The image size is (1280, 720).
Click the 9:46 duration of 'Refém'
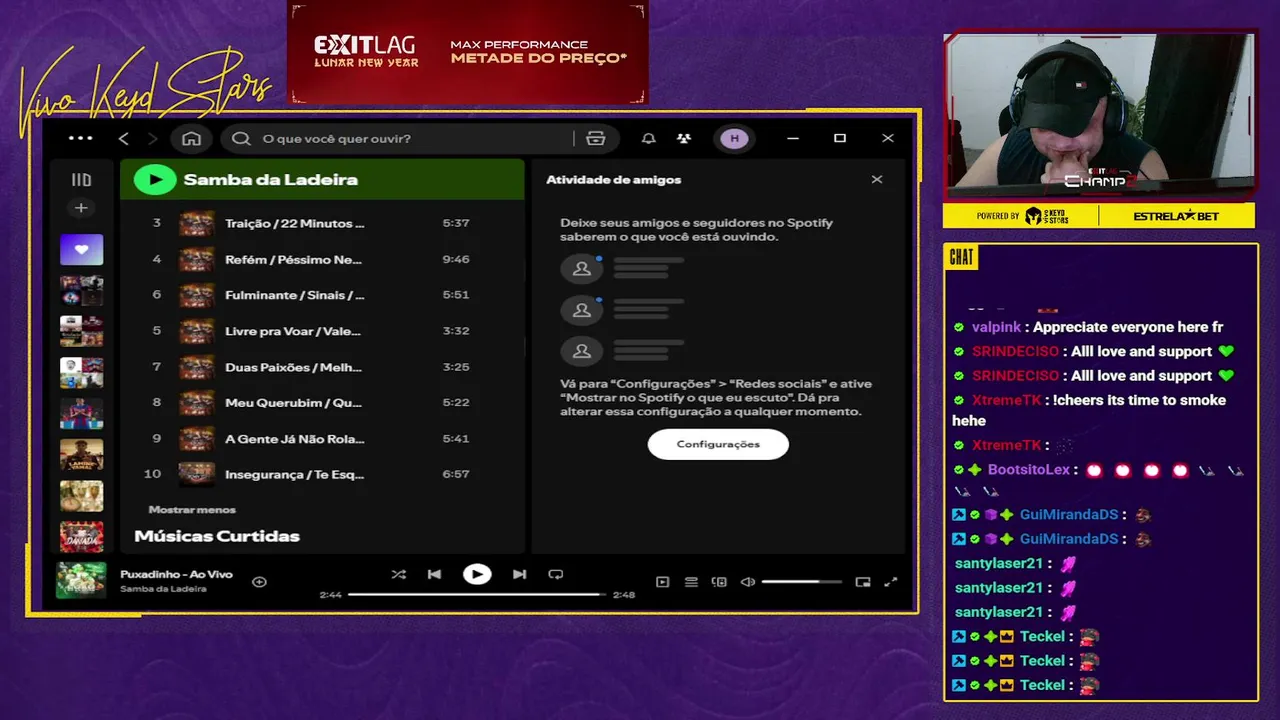[456, 259]
